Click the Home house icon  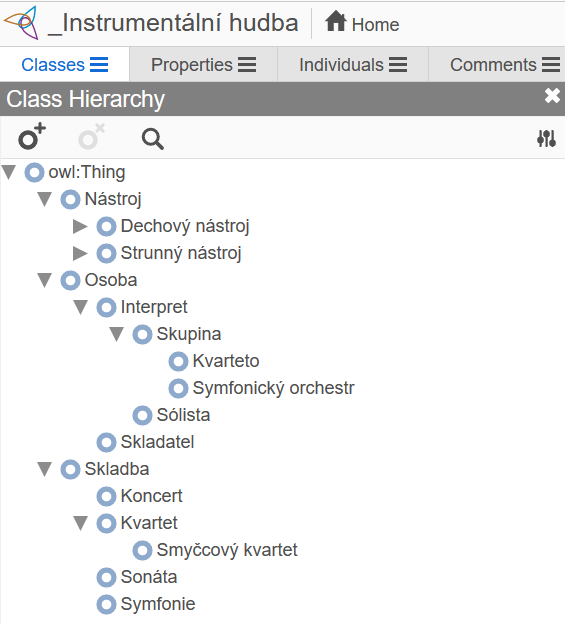(336, 21)
